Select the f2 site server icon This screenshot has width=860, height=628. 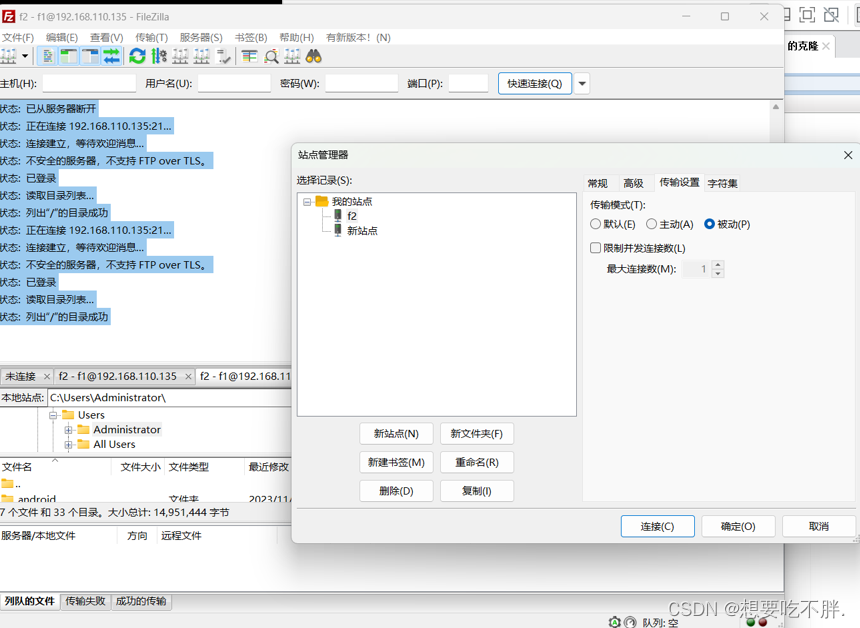pos(338,216)
